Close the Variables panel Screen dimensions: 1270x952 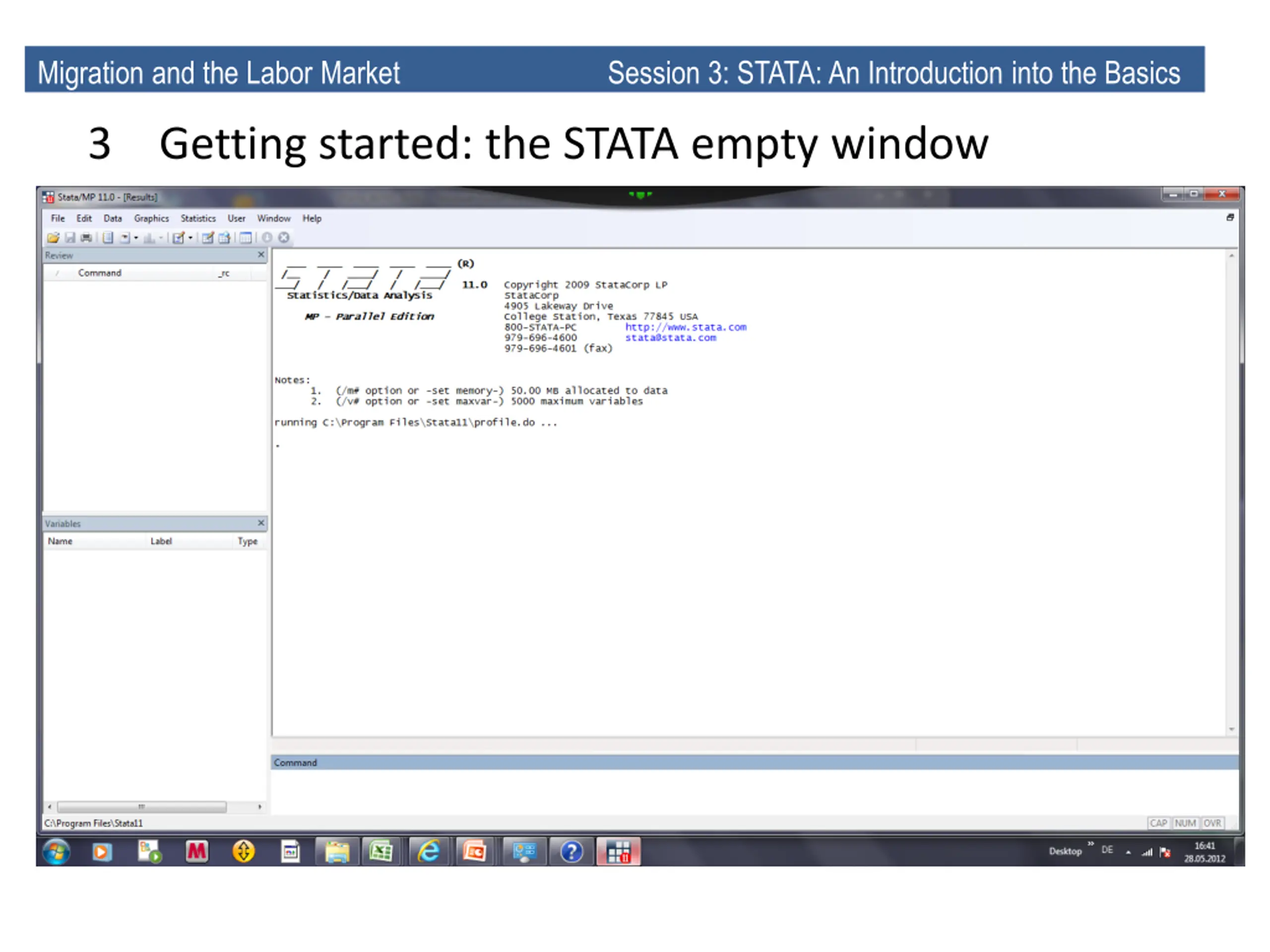coord(261,523)
